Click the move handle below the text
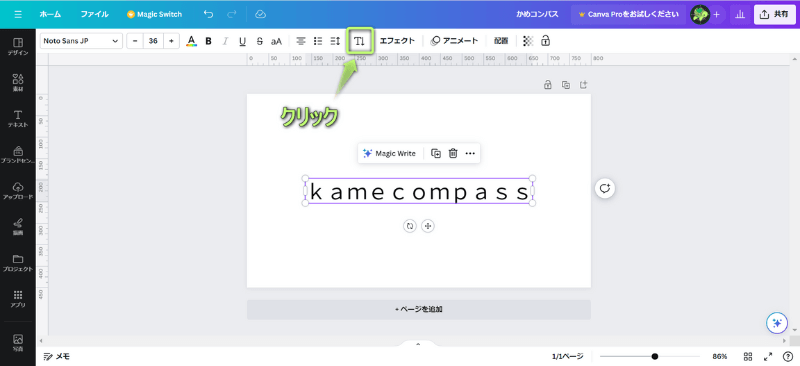Image resolution: width=800 pixels, height=366 pixels. [428, 226]
